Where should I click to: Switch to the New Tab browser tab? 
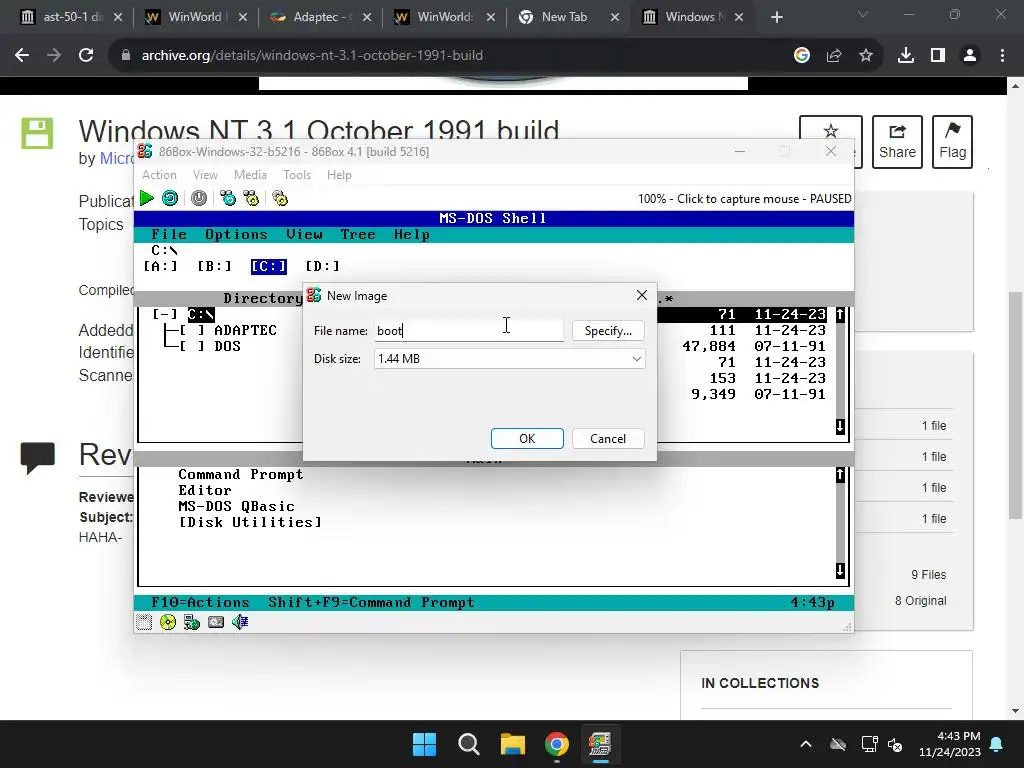pyautogui.click(x=566, y=17)
